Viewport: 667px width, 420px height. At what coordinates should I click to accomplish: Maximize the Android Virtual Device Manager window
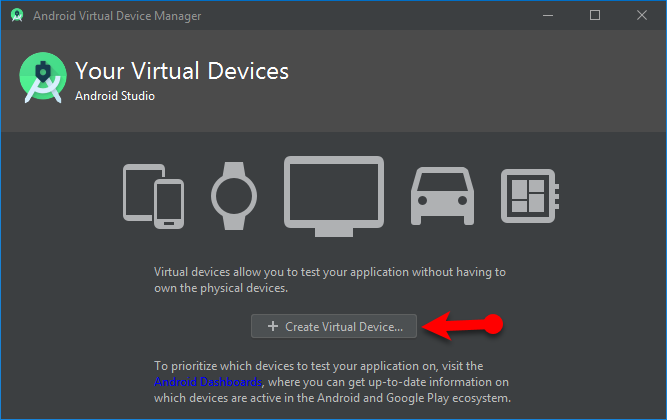click(x=595, y=15)
